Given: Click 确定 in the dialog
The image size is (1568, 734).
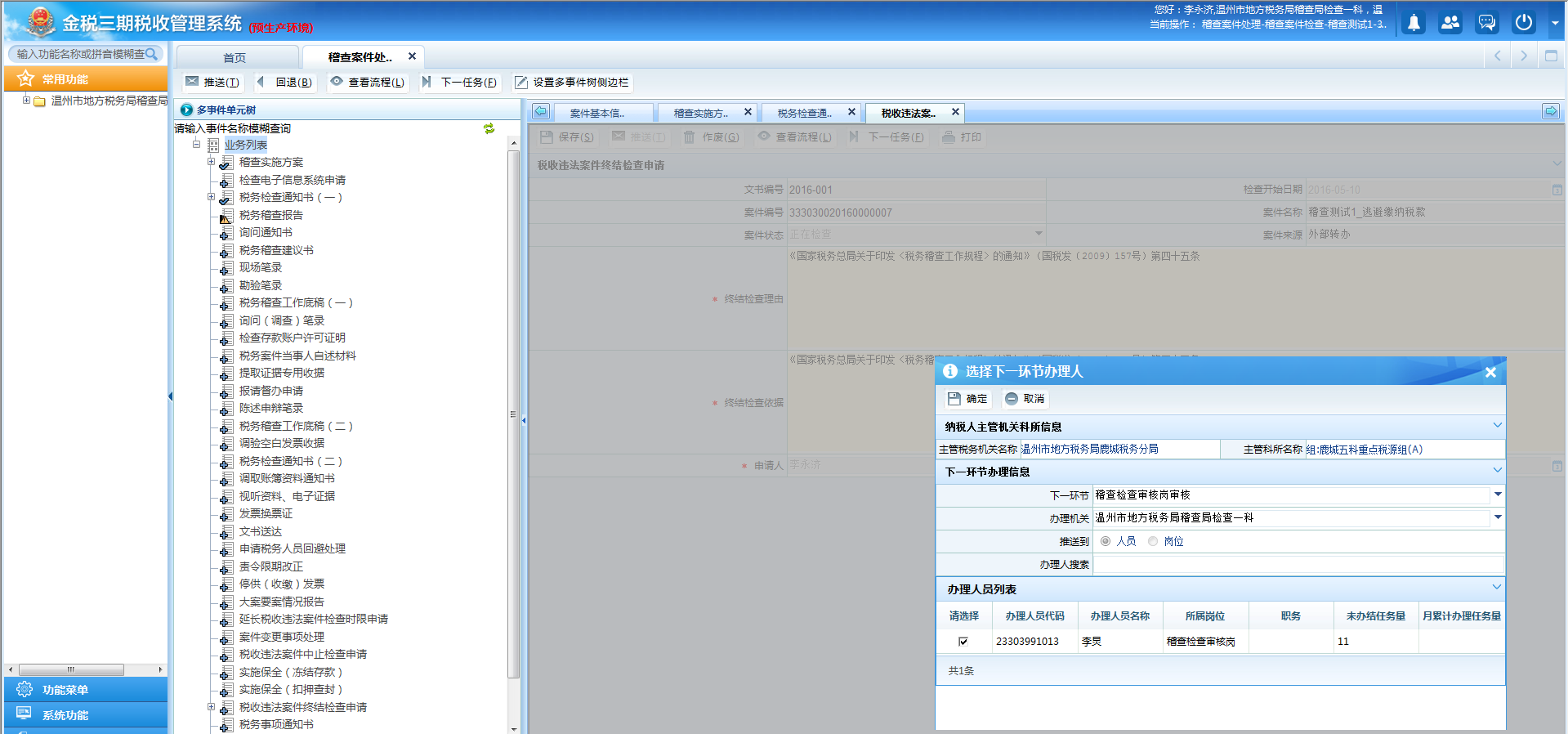Looking at the screenshot, I should 967,399.
